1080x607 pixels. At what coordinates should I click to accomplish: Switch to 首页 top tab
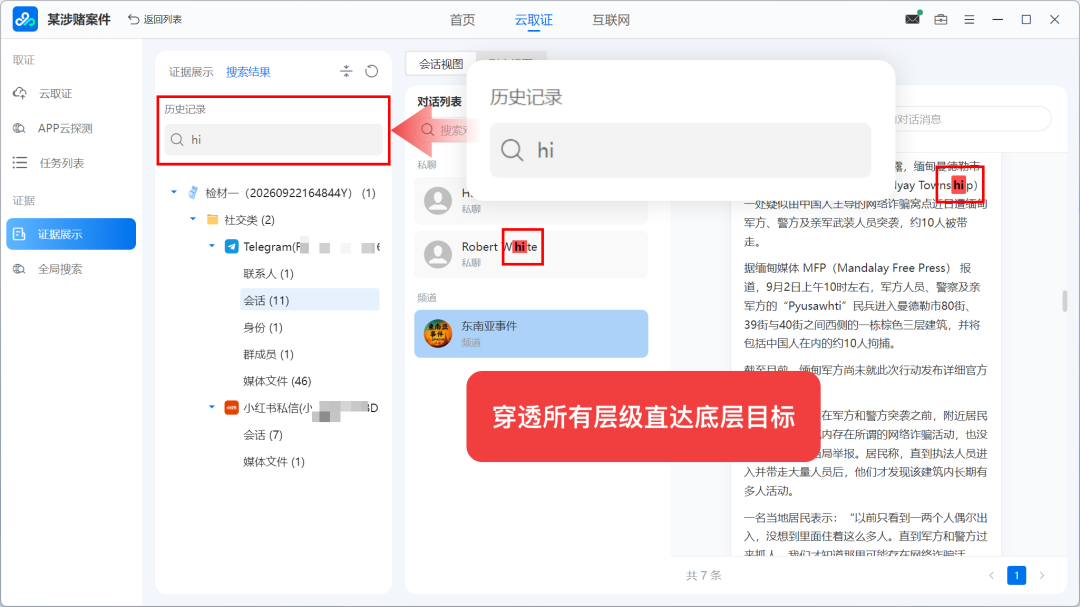(x=462, y=20)
